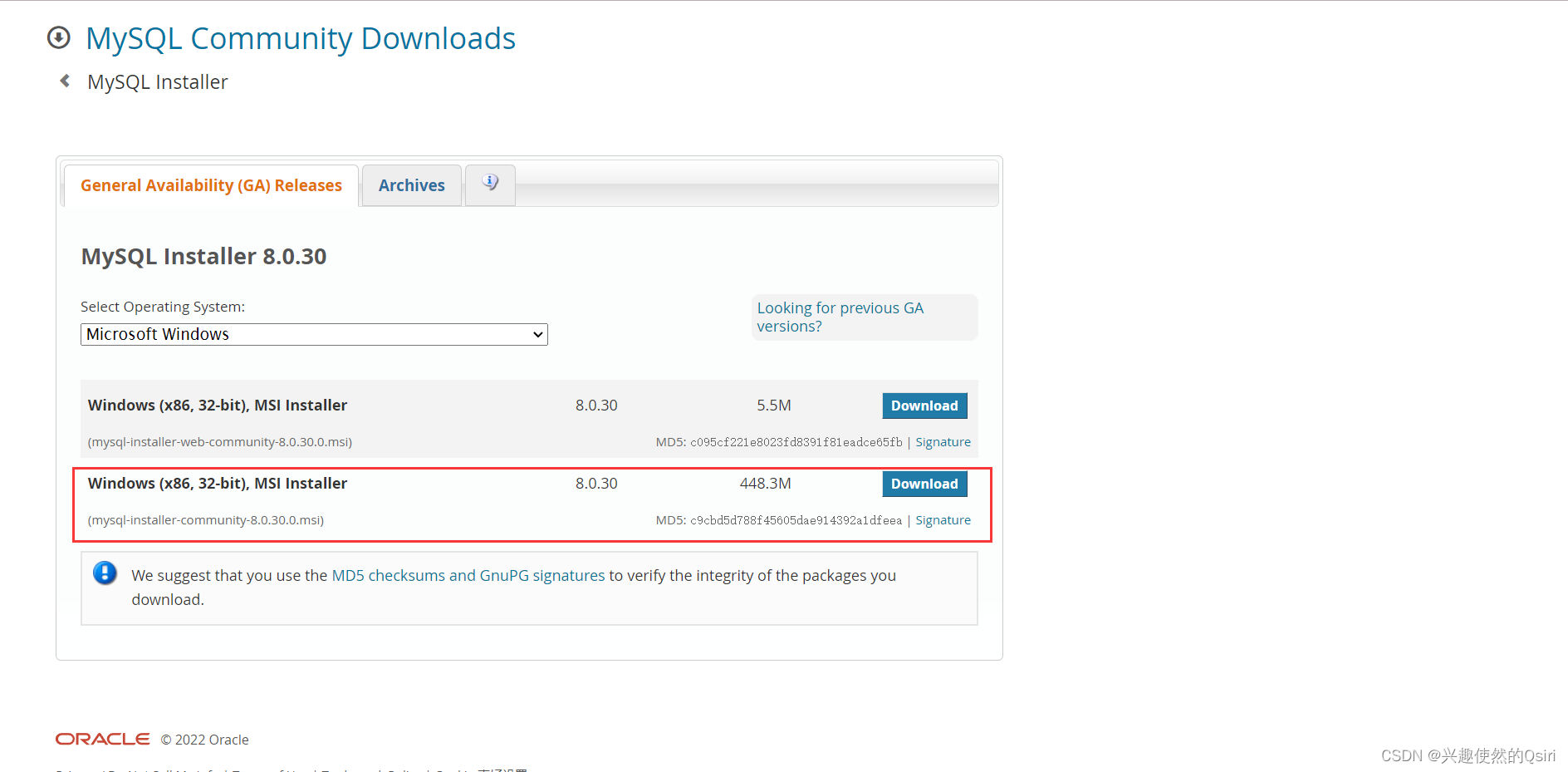Image resolution: width=1568 pixels, height=772 pixels.
Task: Click the MySQL Installer 8.0.30 heading
Action: [x=203, y=256]
